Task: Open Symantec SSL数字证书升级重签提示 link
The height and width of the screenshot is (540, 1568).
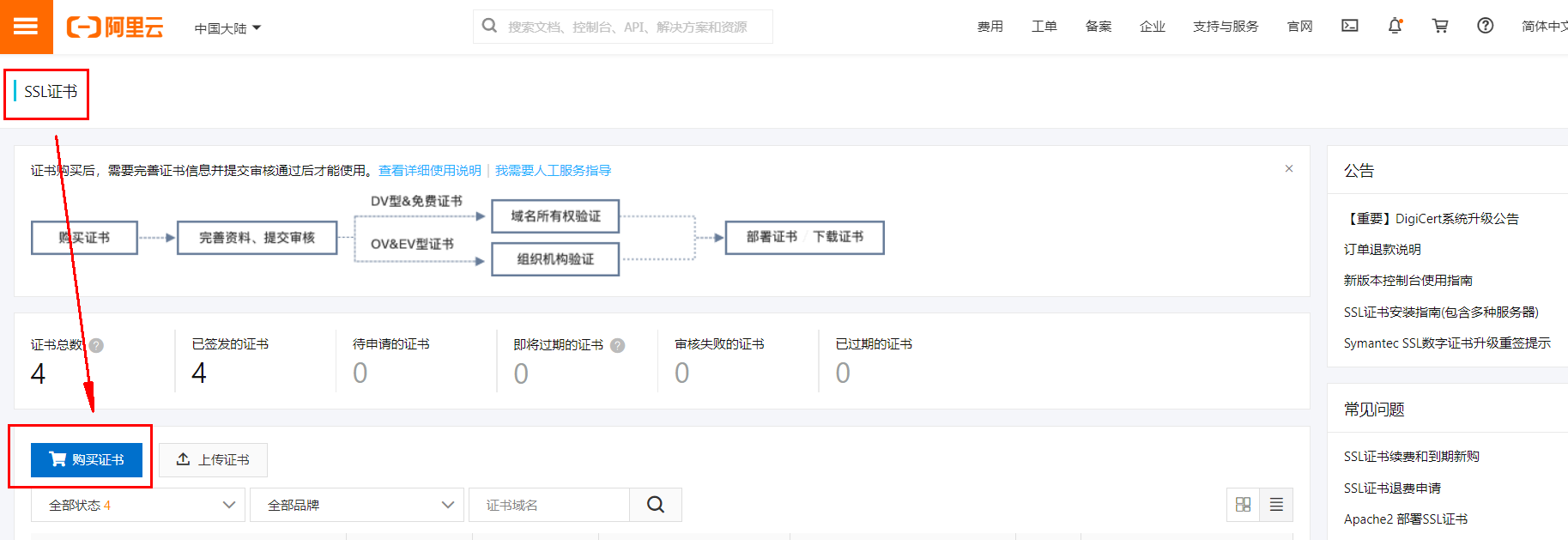Action: point(1447,343)
